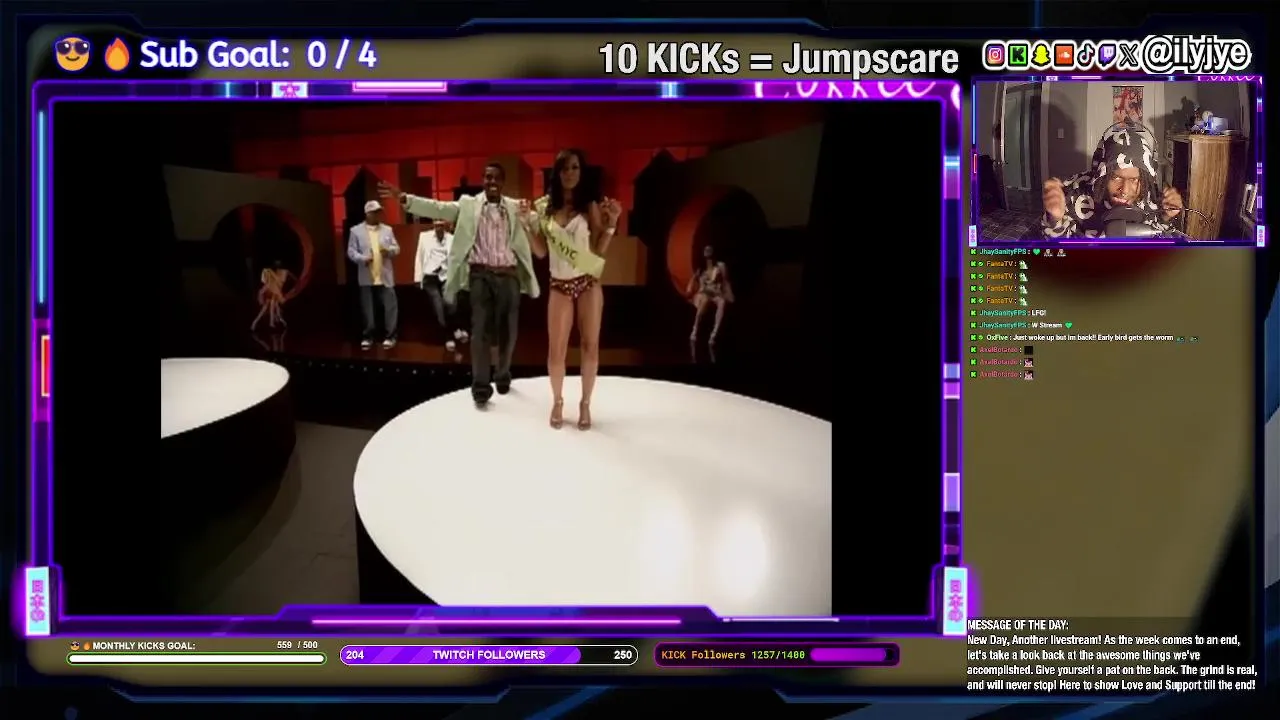Image resolution: width=1280 pixels, height=720 pixels.
Task: Click the 10 KICKs = Jumpscare text
Action: pyautogui.click(x=778, y=59)
